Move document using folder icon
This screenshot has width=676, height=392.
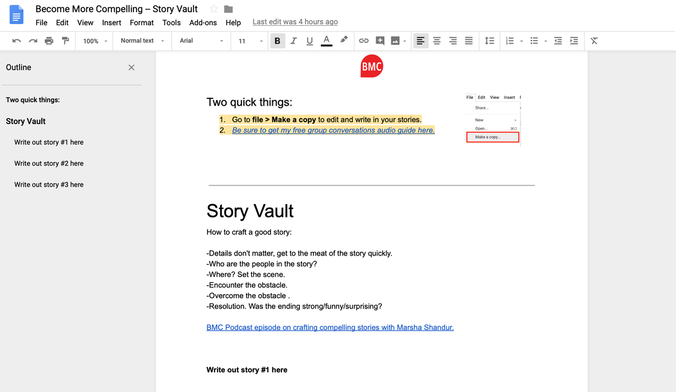pos(228,9)
